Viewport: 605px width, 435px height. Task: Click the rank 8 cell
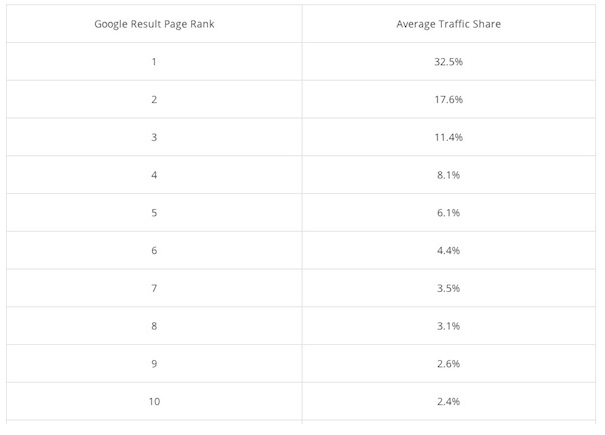pos(154,326)
